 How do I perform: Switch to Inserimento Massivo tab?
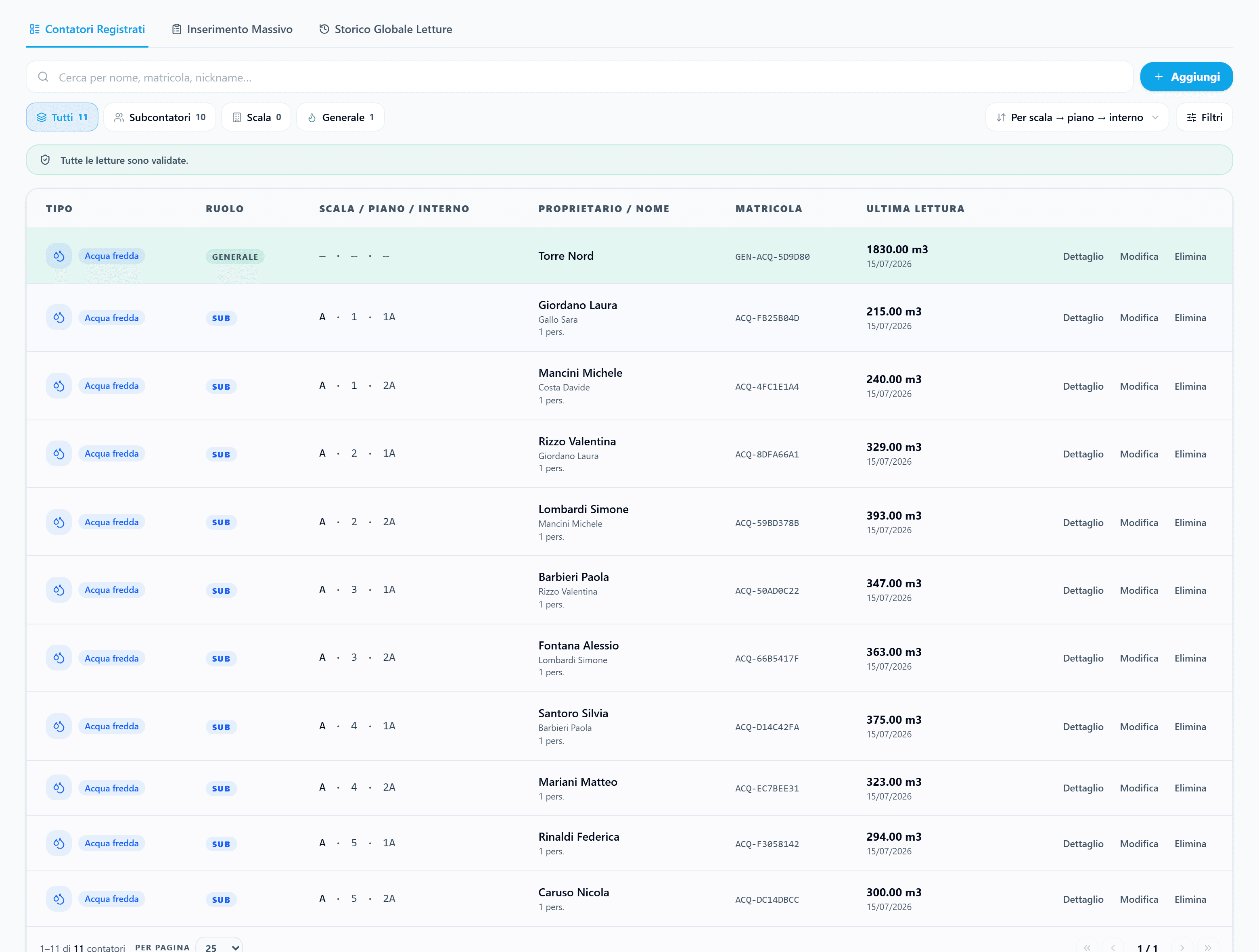coord(232,29)
